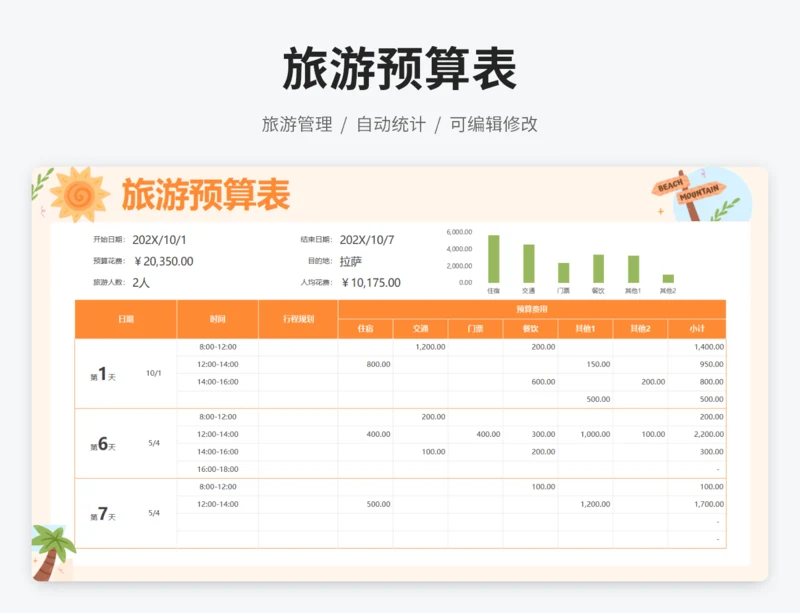
Task: Select the 住宿 table column header
Action: coord(365,329)
